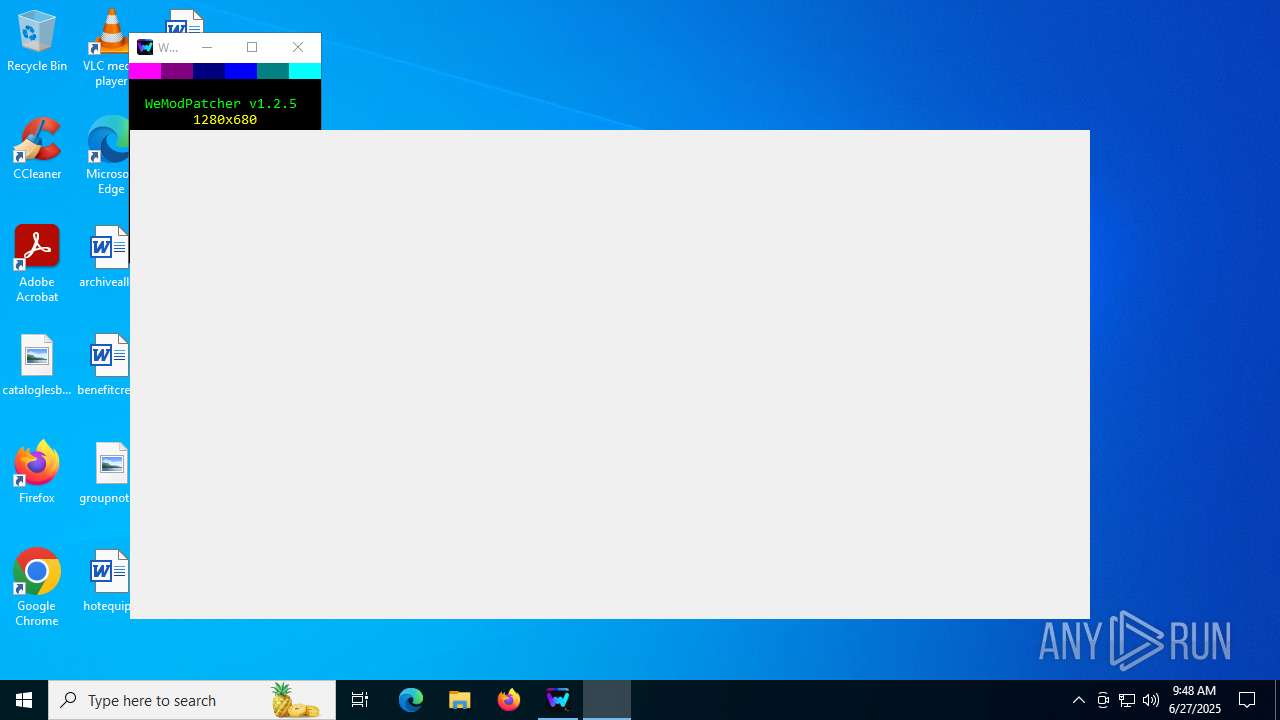
Task: Open the benefitcre Word document
Action: [x=104, y=365]
